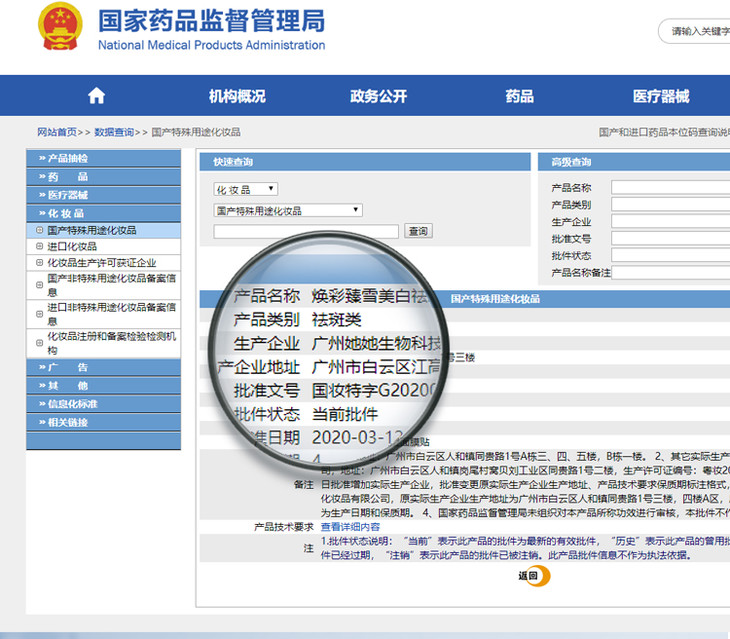Click the 网站首页 breadcrumb link
Viewport: 730px width, 639px height.
coord(57,132)
